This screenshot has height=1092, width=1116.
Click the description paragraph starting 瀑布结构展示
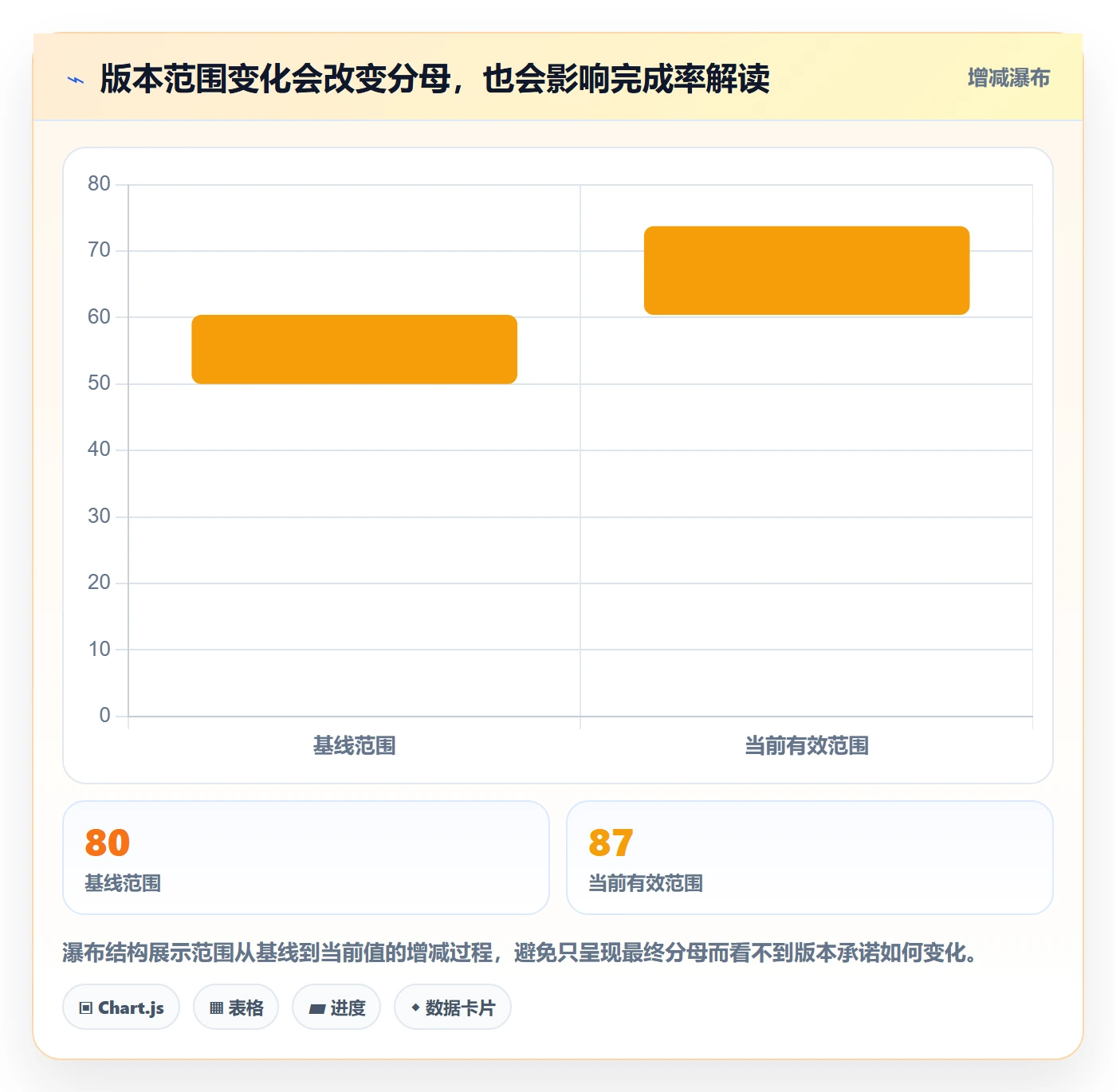(x=523, y=953)
